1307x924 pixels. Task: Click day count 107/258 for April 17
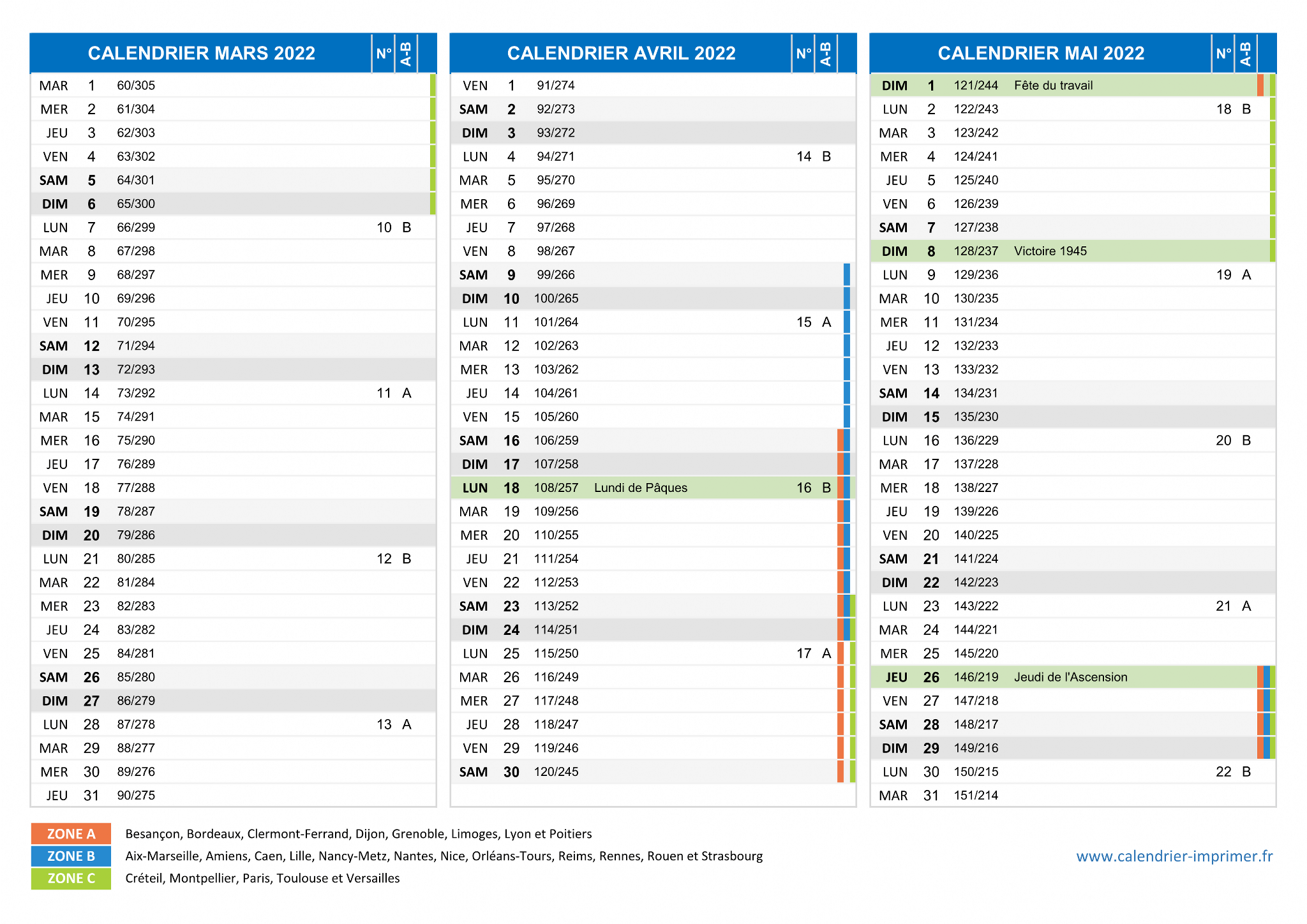[x=556, y=464]
